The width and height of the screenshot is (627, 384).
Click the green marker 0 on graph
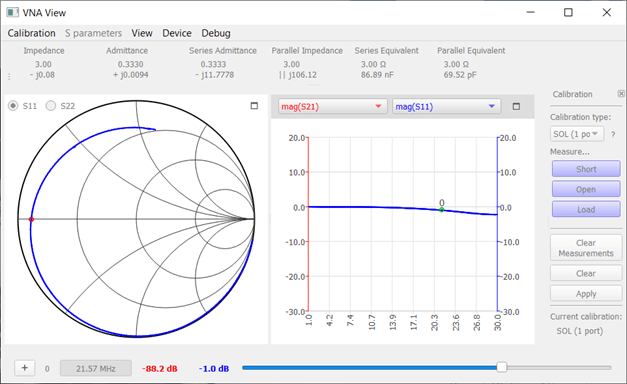tap(441, 210)
